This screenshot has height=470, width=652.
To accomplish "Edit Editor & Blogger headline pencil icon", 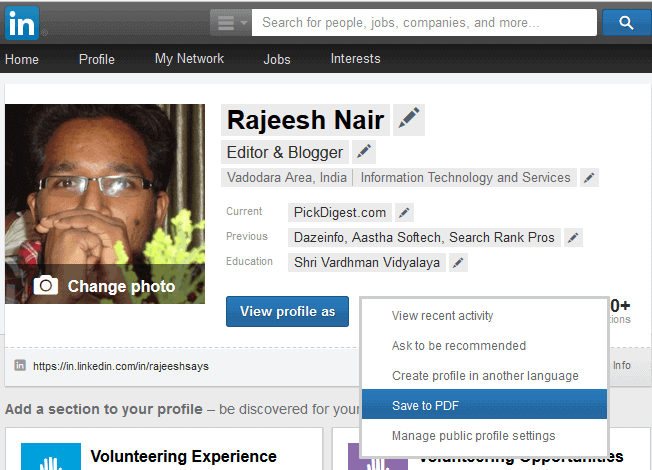I will (364, 152).
